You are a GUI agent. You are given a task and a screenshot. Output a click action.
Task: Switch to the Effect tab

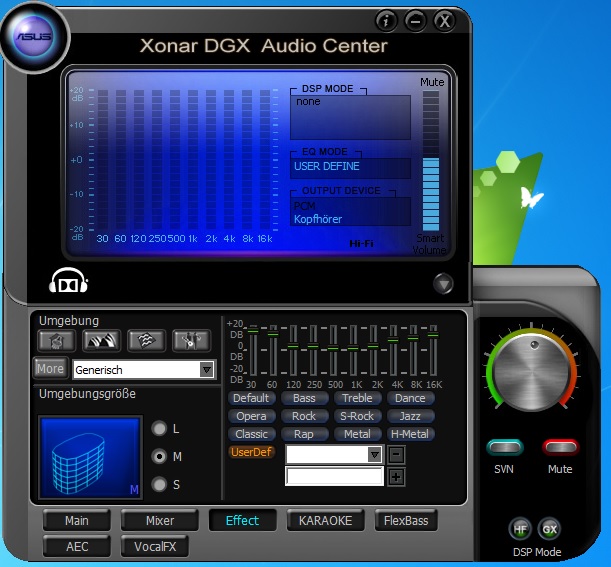[242, 520]
